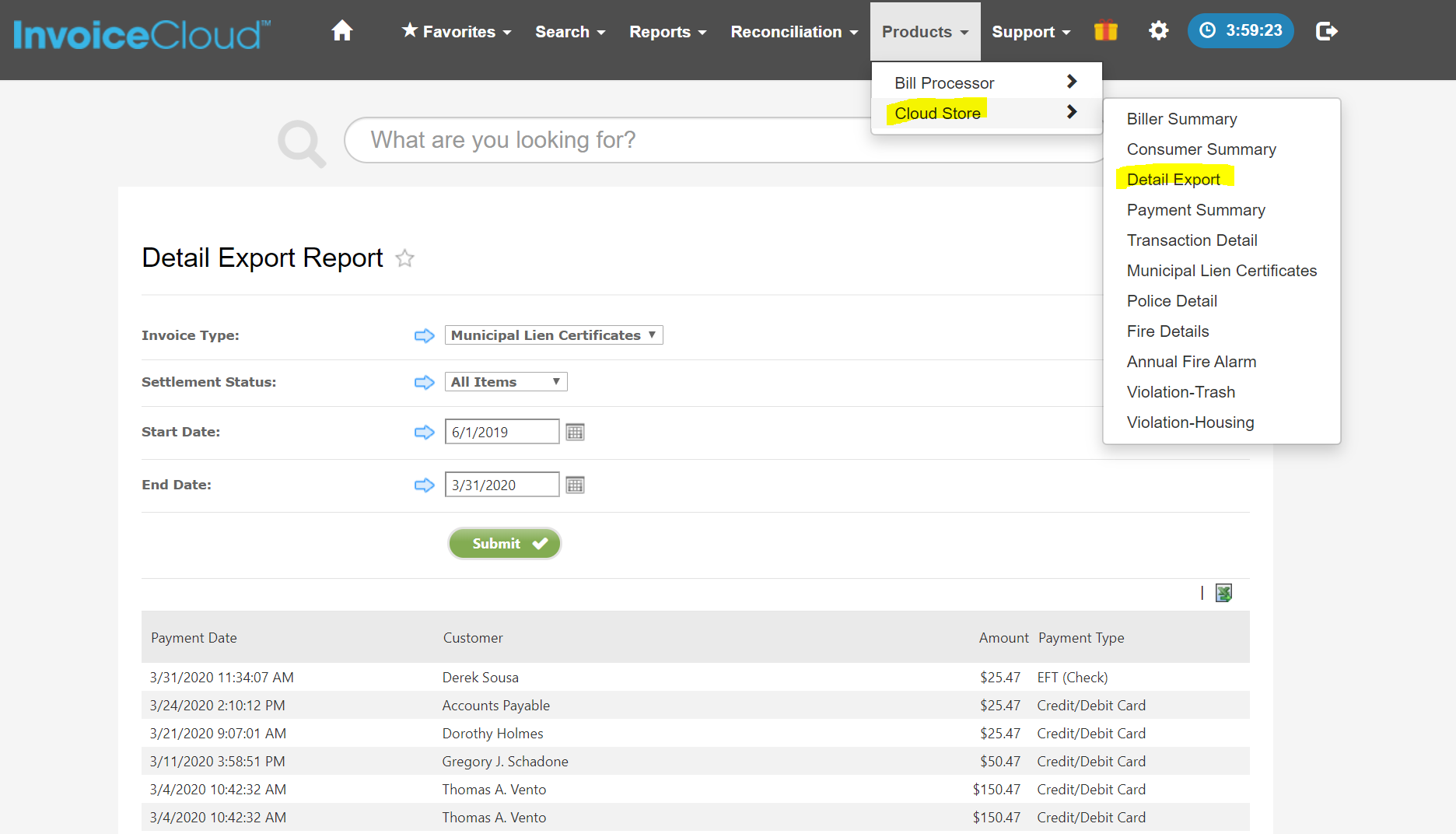Click the 3/31/2020 11:34:07 AM payment date
Screen dimensions: 1456x834
point(222,678)
